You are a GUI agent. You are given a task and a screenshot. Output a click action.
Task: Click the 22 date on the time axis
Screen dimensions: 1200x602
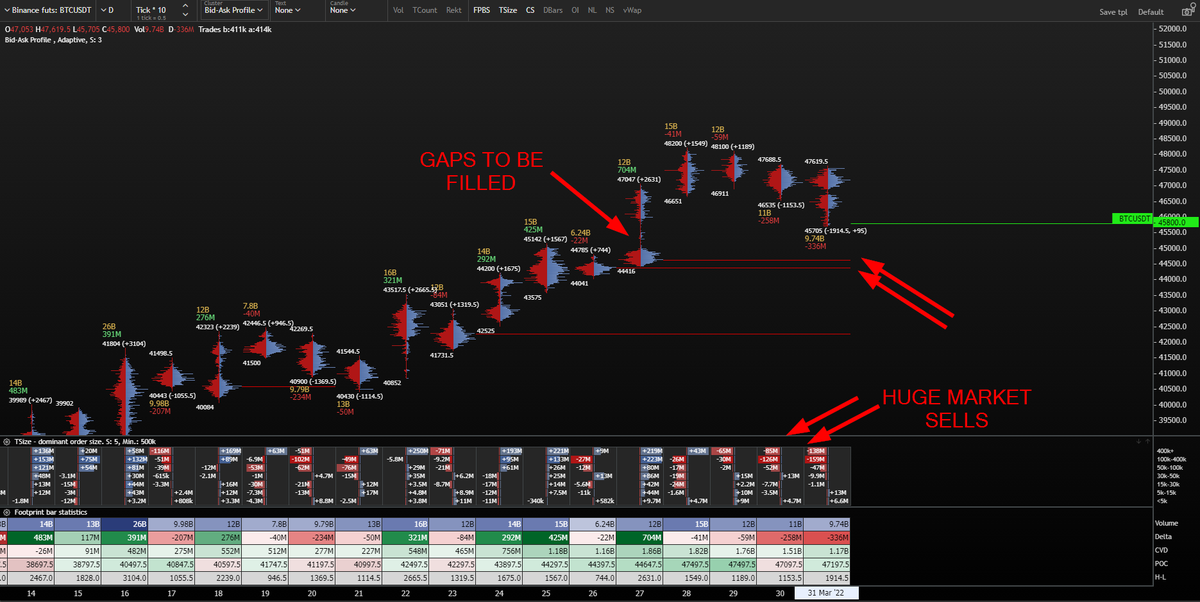click(x=405, y=594)
